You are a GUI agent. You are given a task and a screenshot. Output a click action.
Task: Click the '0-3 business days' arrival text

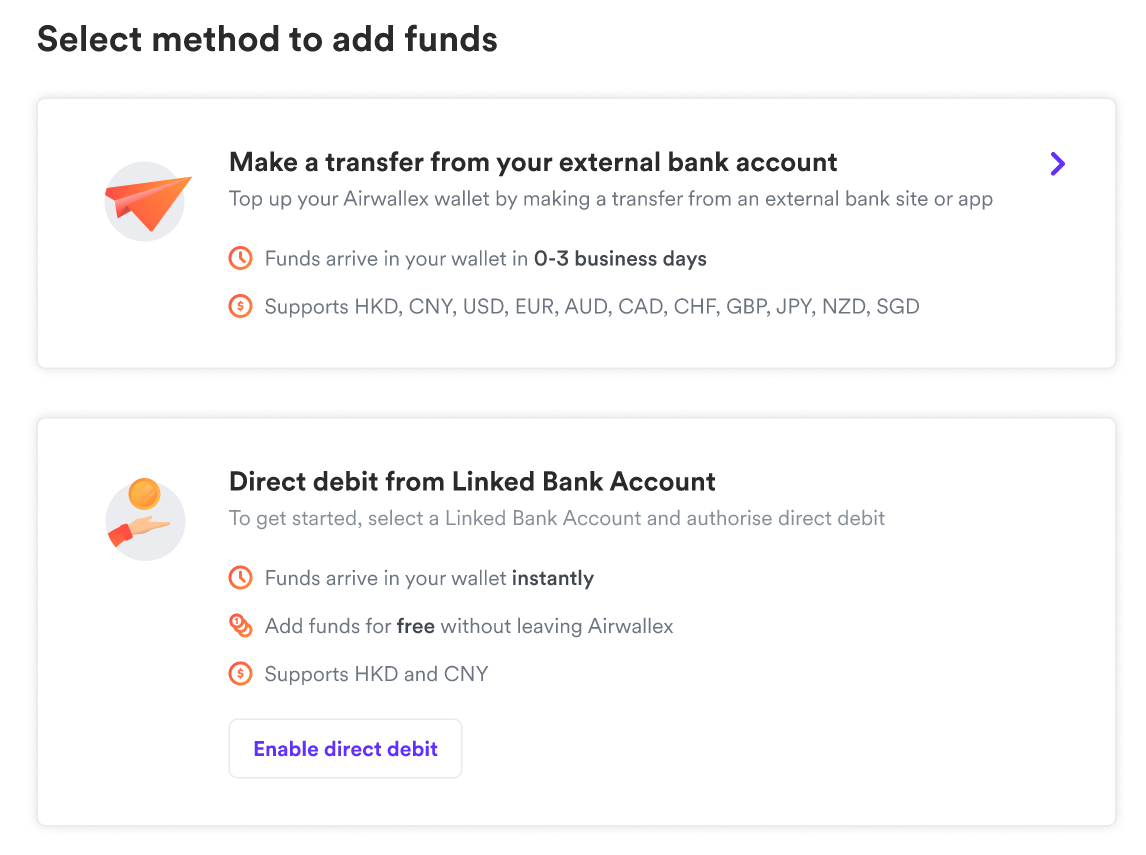click(620, 259)
